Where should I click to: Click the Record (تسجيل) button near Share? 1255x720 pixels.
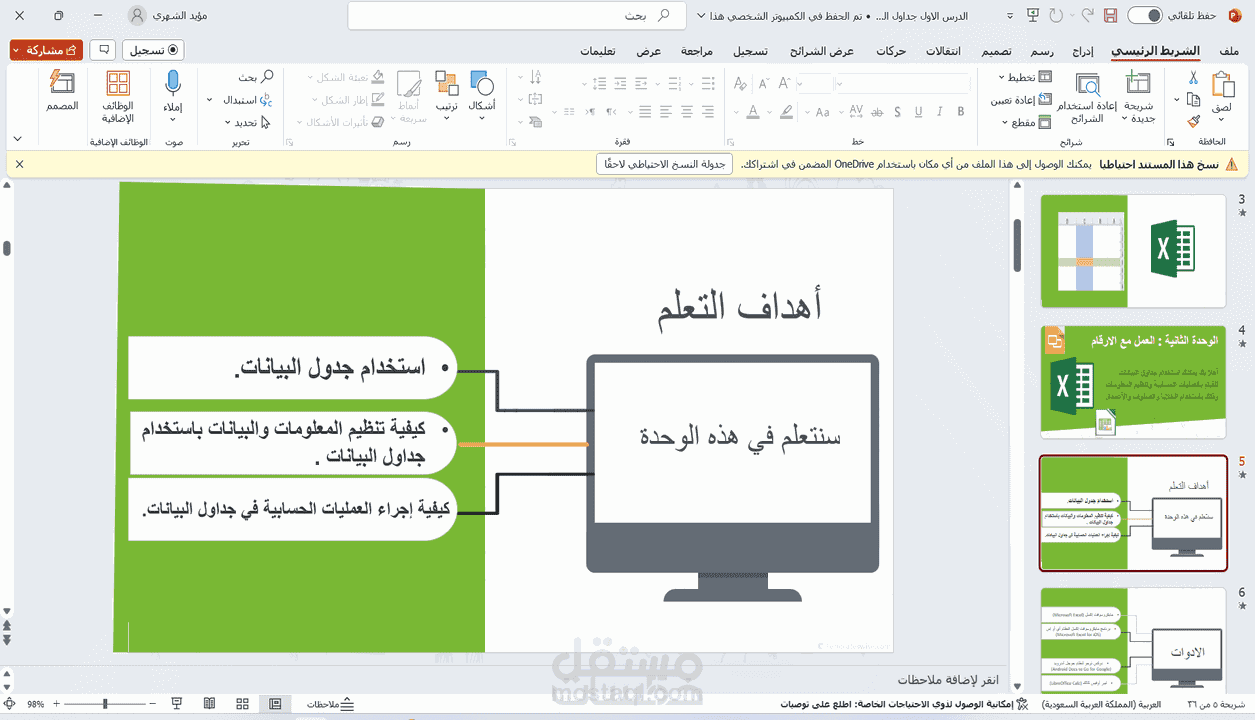click(x=153, y=50)
